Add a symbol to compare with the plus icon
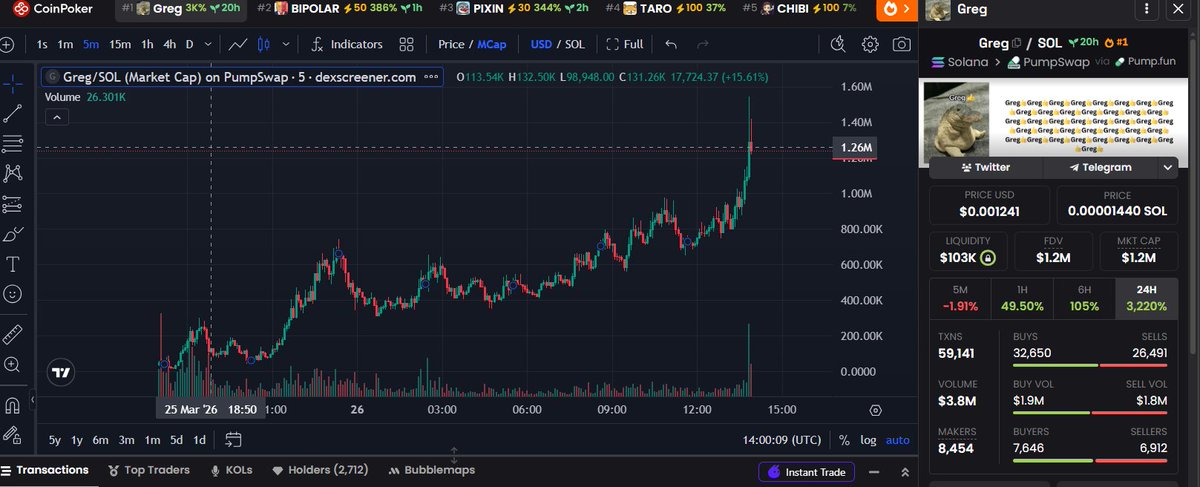The height and width of the screenshot is (487, 1200). 7,45
